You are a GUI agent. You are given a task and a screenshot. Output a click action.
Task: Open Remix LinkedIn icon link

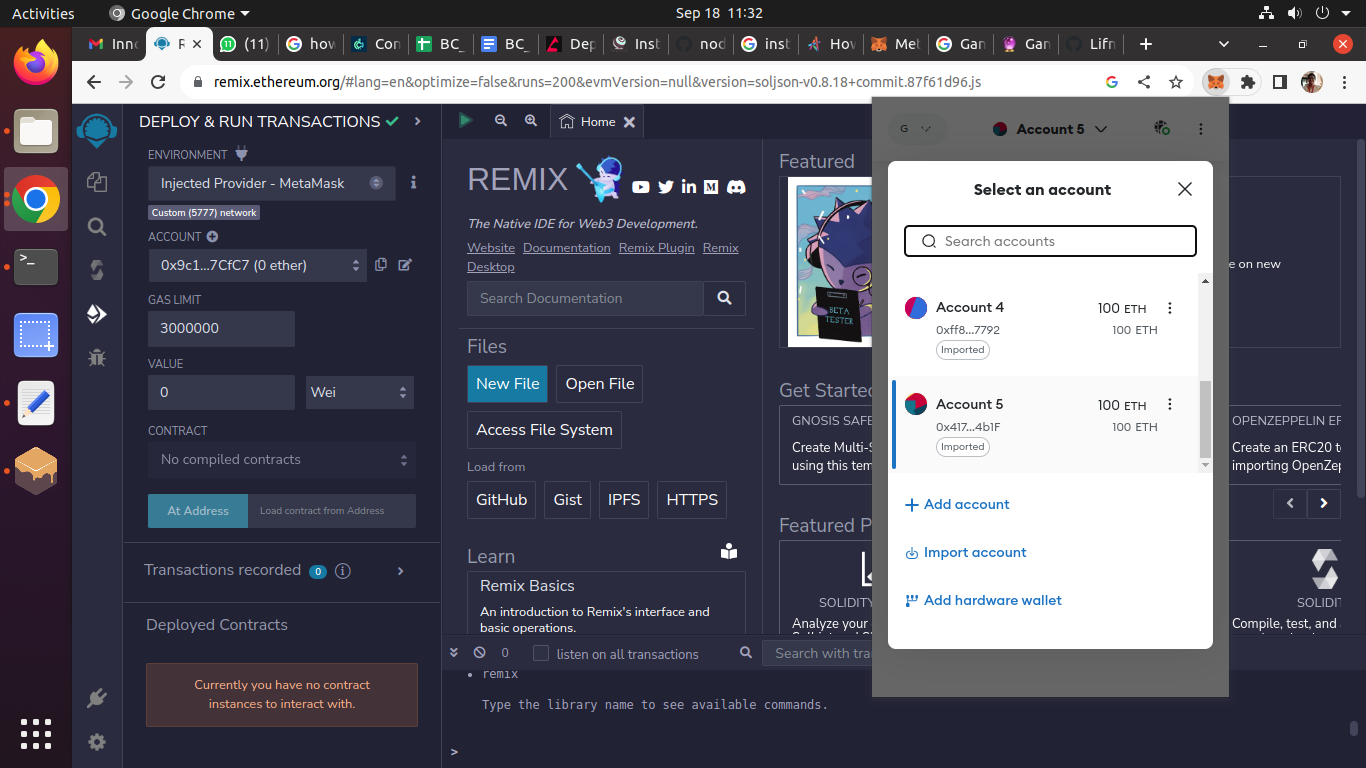click(689, 187)
